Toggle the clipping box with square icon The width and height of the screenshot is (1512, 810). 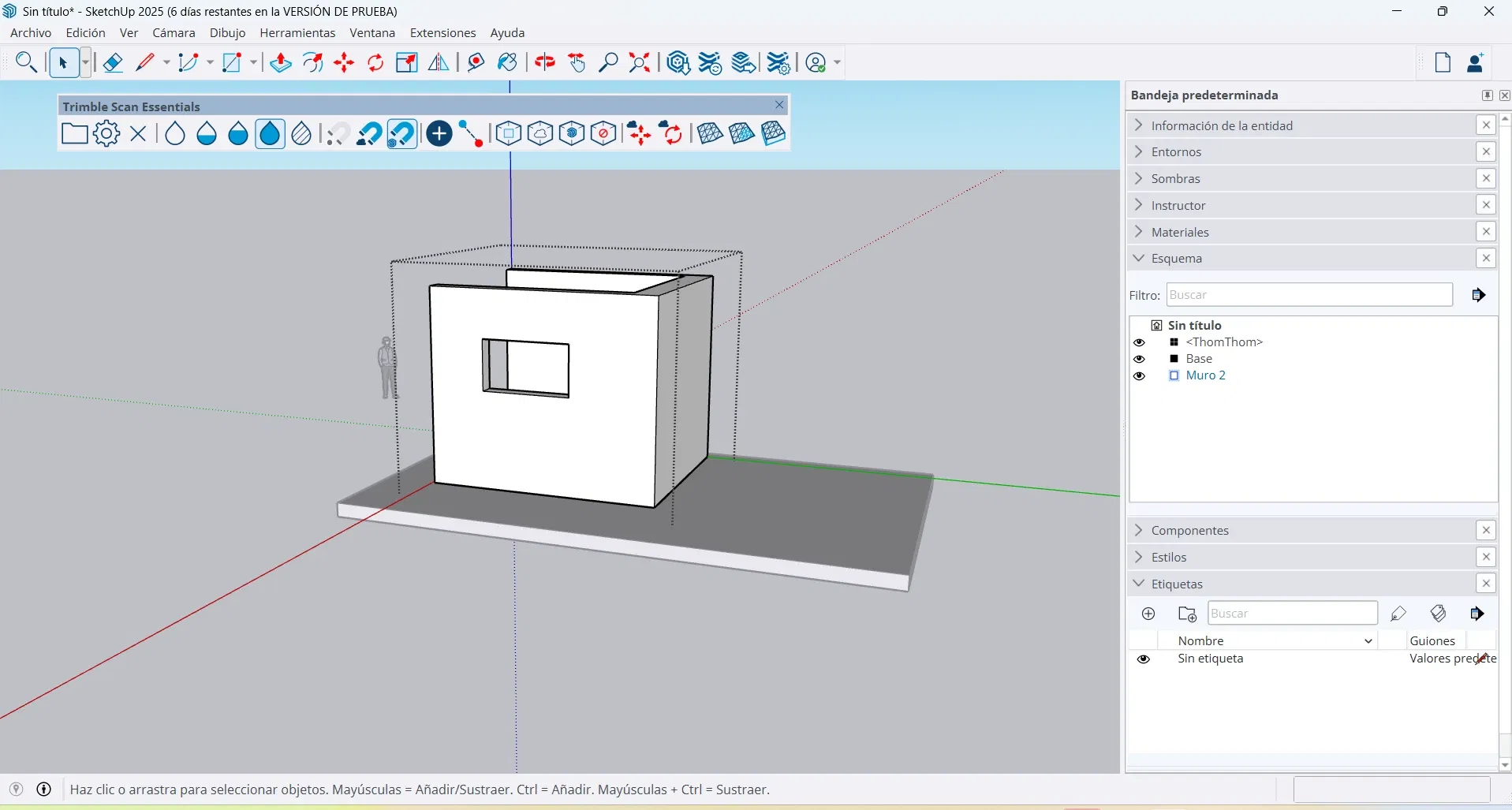point(508,134)
